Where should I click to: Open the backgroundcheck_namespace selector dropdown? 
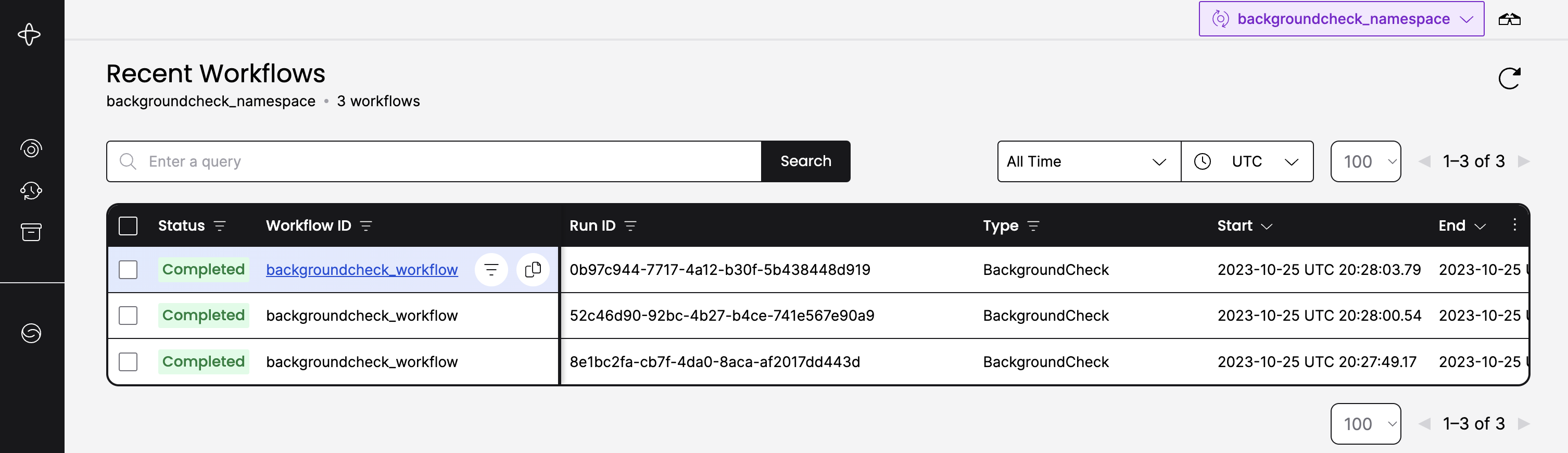coord(1341,19)
